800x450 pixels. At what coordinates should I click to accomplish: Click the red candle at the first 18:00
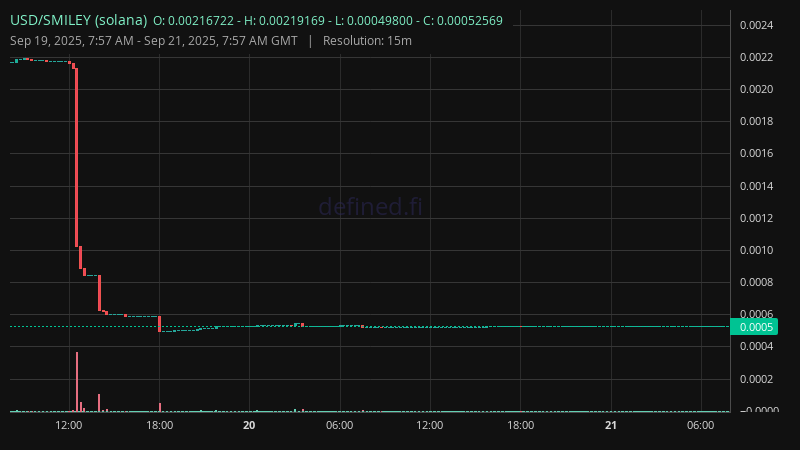tap(160, 324)
